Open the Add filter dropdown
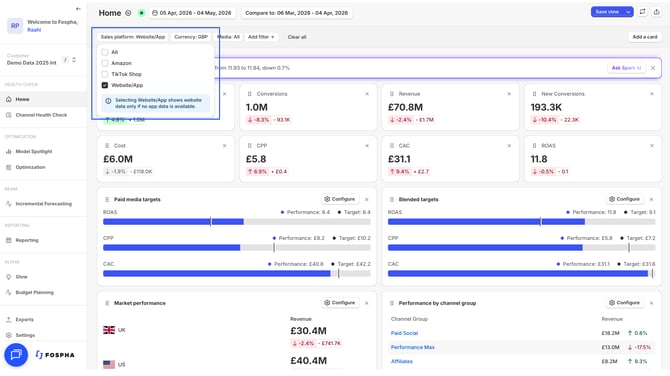Screen dimensions: 670x376 [261, 37]
